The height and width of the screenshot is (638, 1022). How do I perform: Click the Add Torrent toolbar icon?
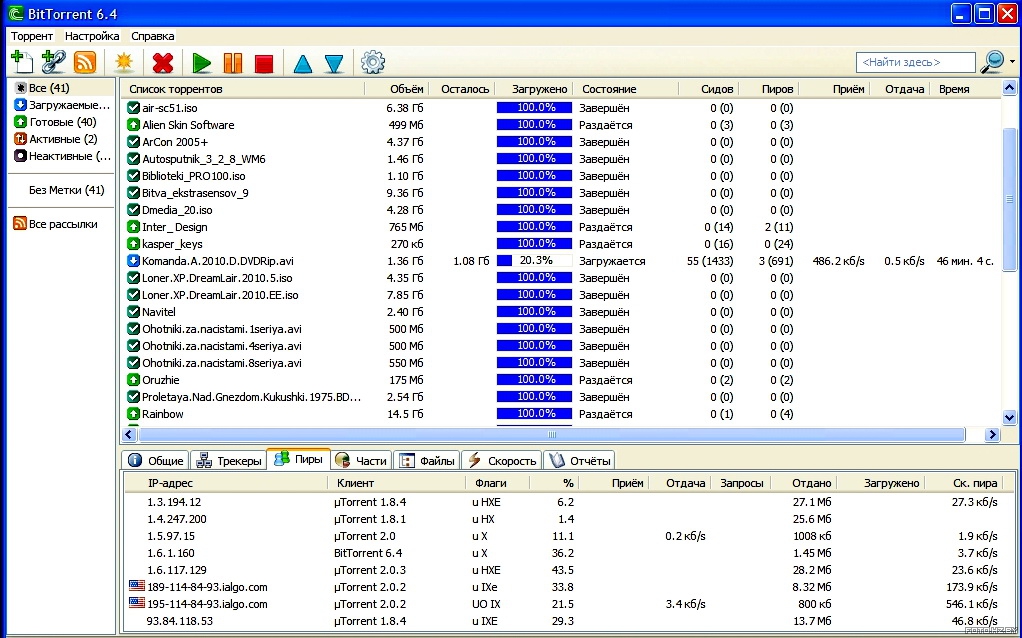click(x=22, y=62)
